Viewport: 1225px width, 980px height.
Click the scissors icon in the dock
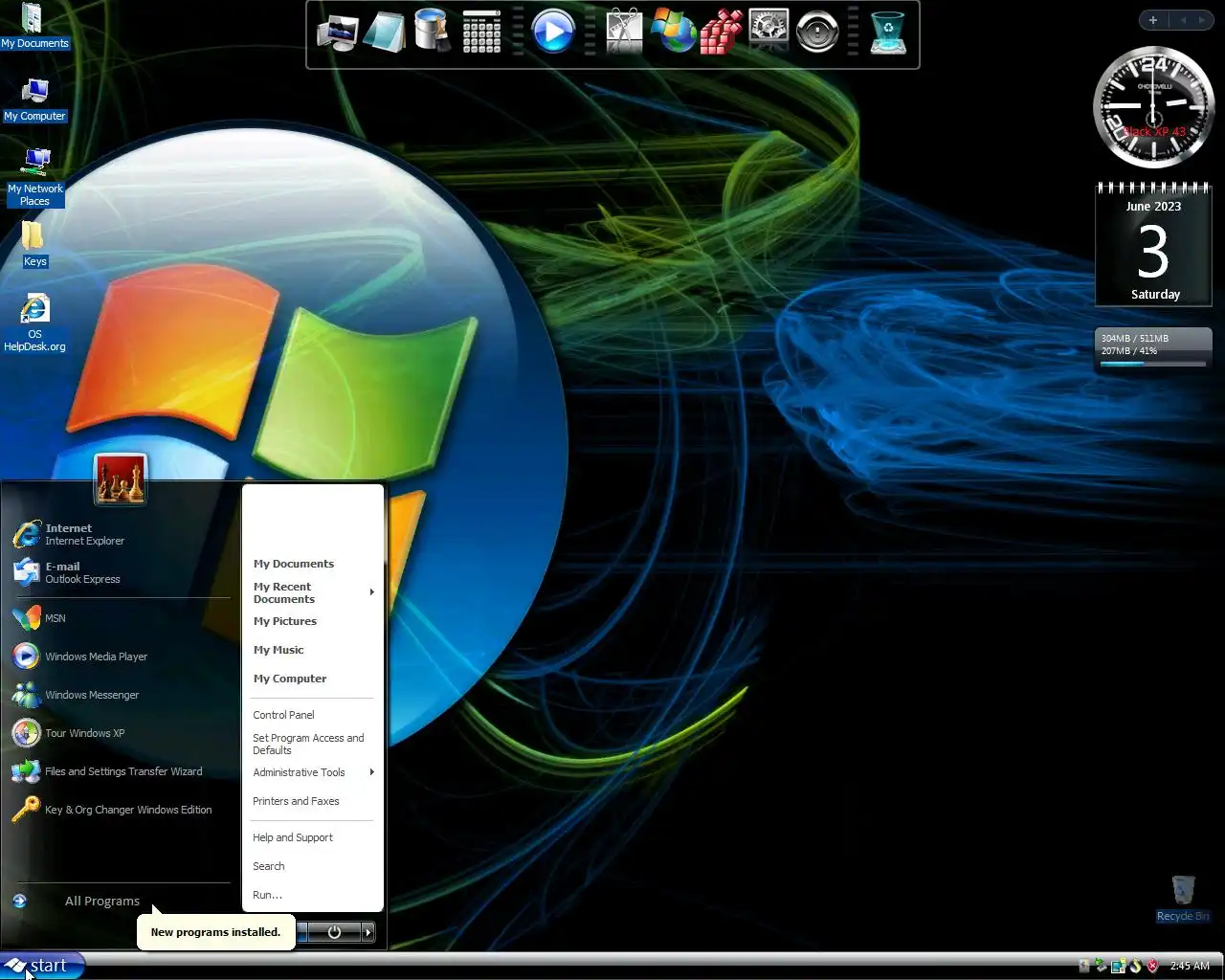click(x=624, y=32)
